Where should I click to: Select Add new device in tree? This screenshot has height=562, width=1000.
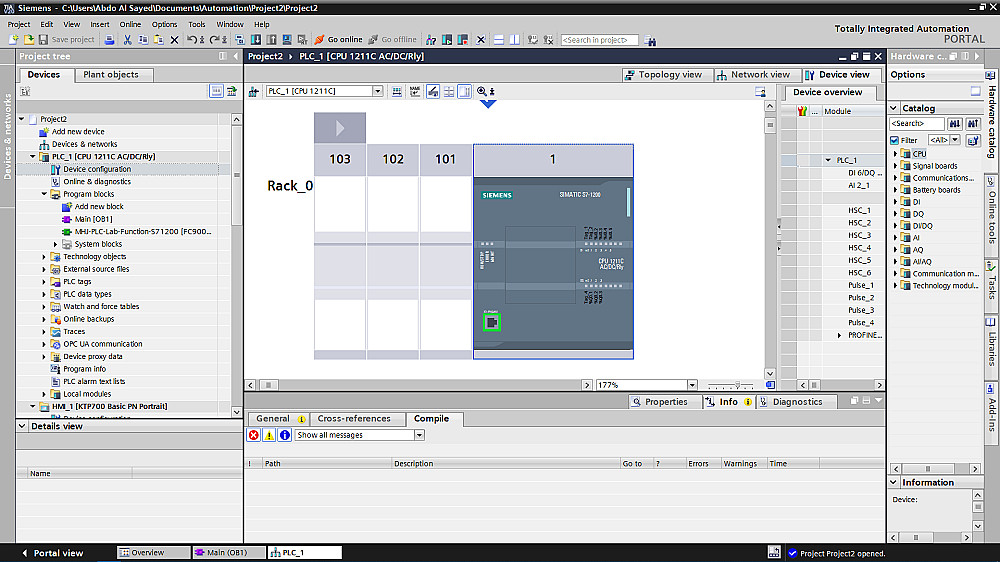click(77, 131)
